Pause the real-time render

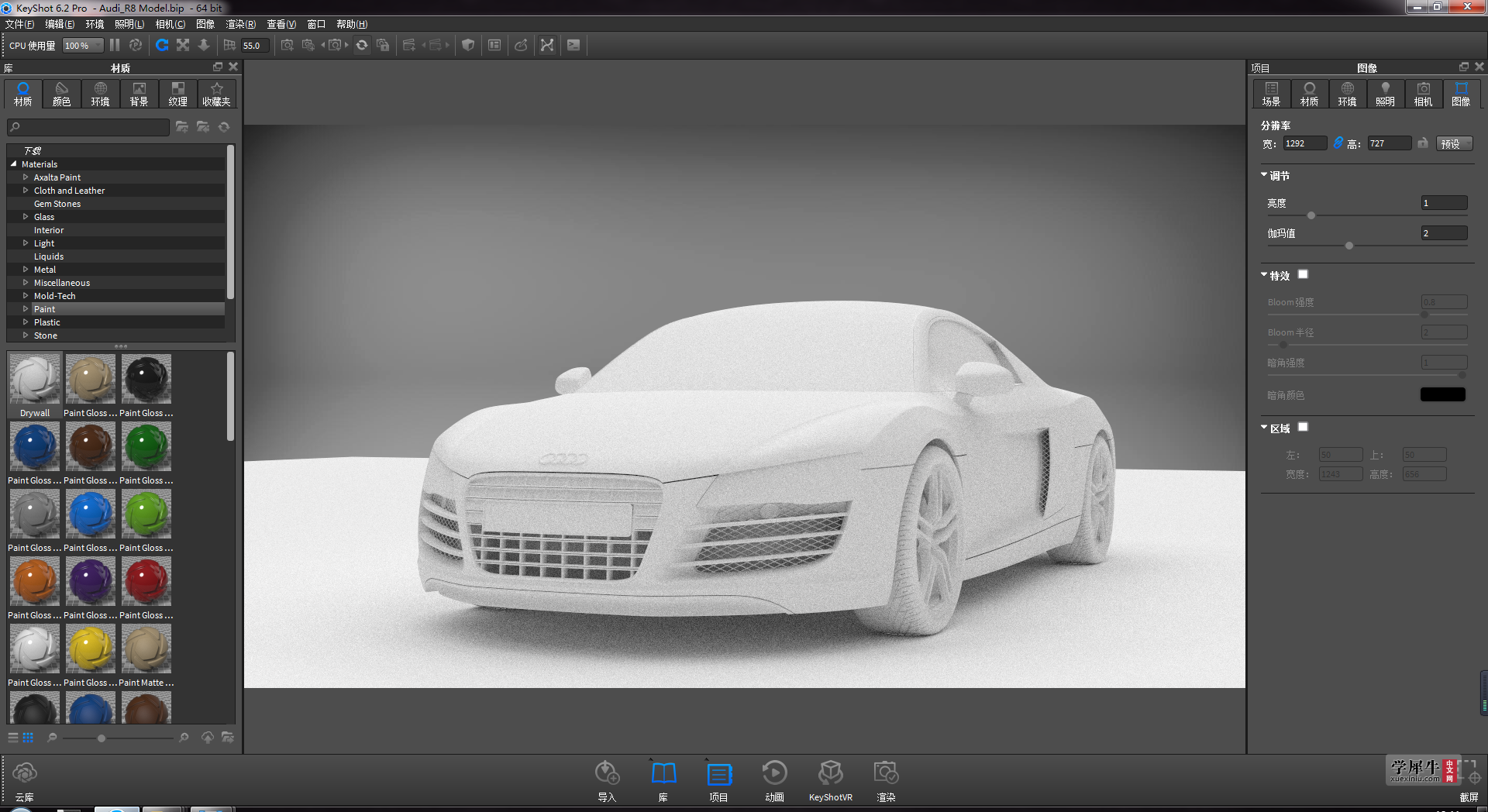115,45
